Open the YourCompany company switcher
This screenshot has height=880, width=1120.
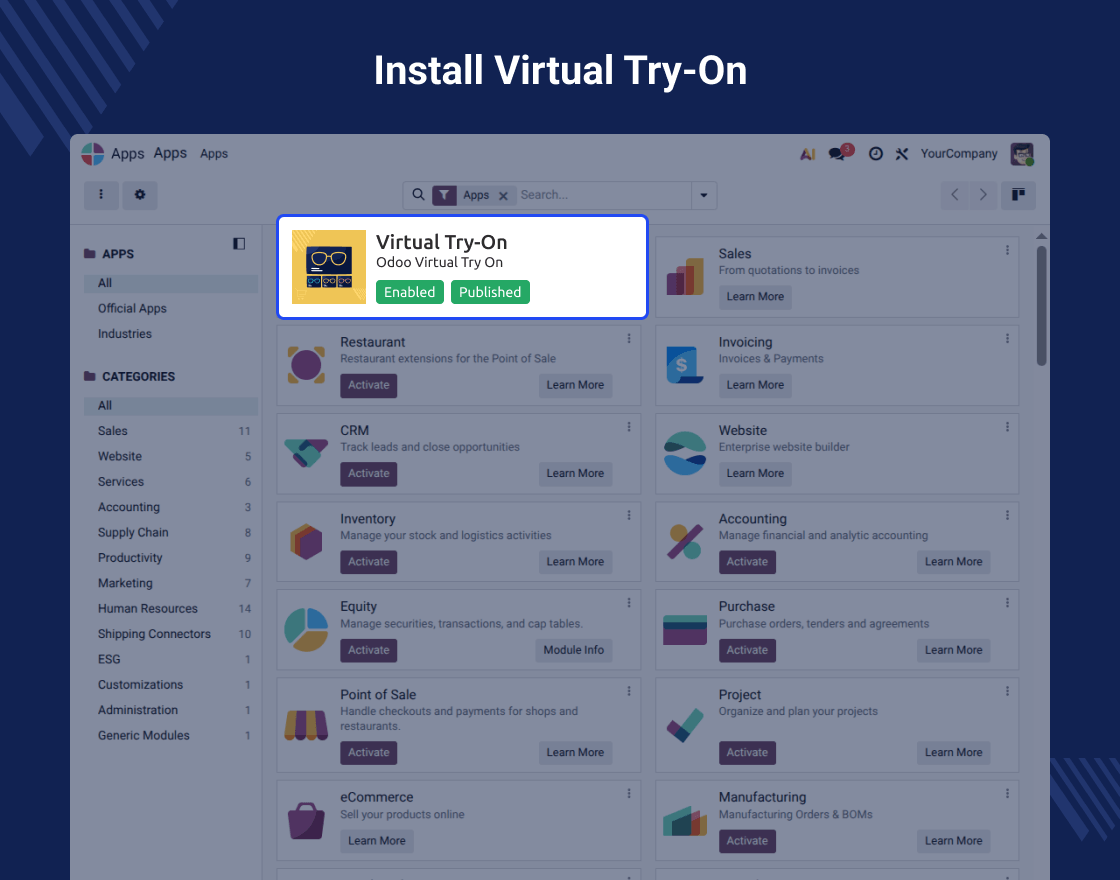click(959, 154)
